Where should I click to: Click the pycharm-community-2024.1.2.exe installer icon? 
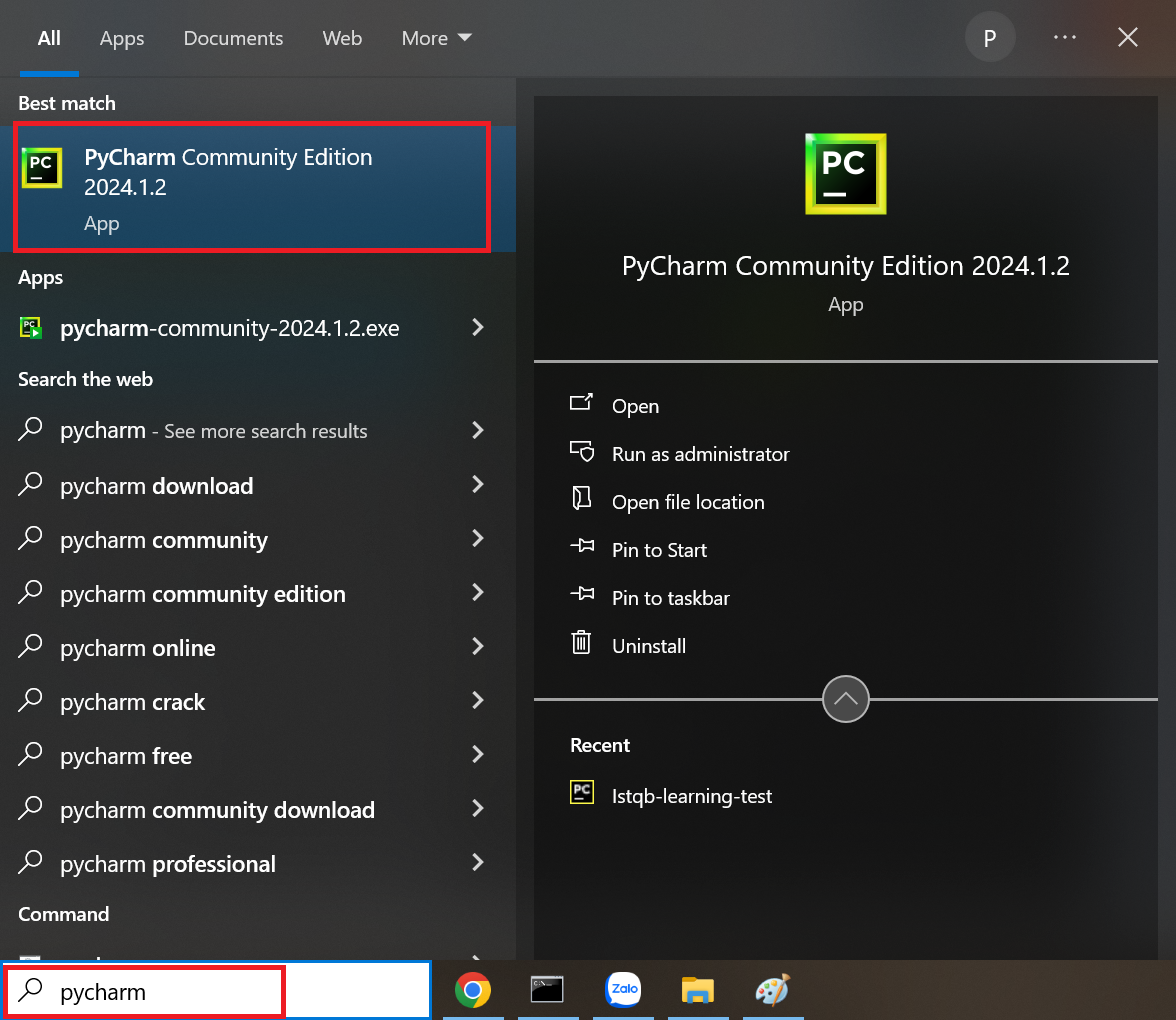pos(31,328)
